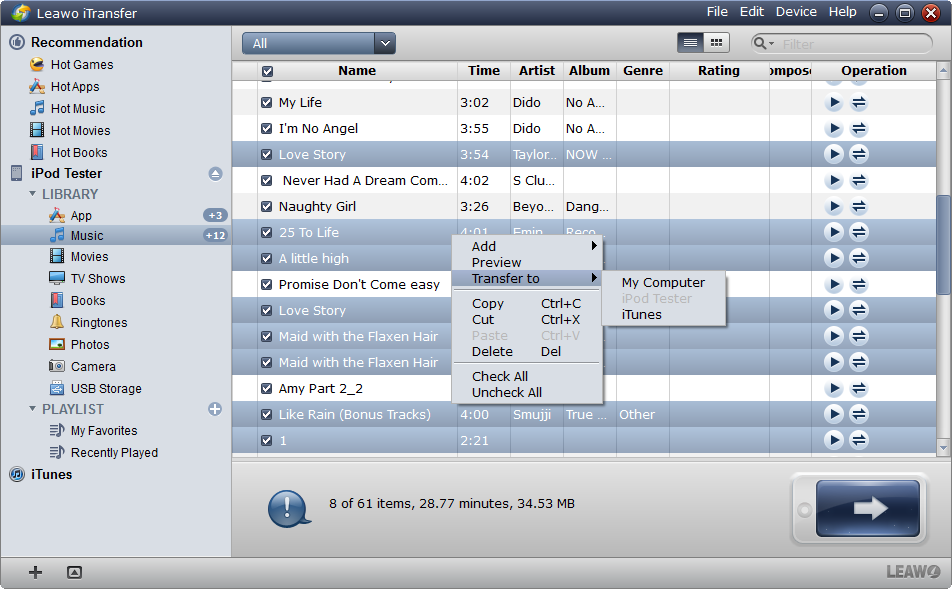
Task: Uncheck the 25 To Life checkbox
Action: pyautogui.click(x=266, y=233)
